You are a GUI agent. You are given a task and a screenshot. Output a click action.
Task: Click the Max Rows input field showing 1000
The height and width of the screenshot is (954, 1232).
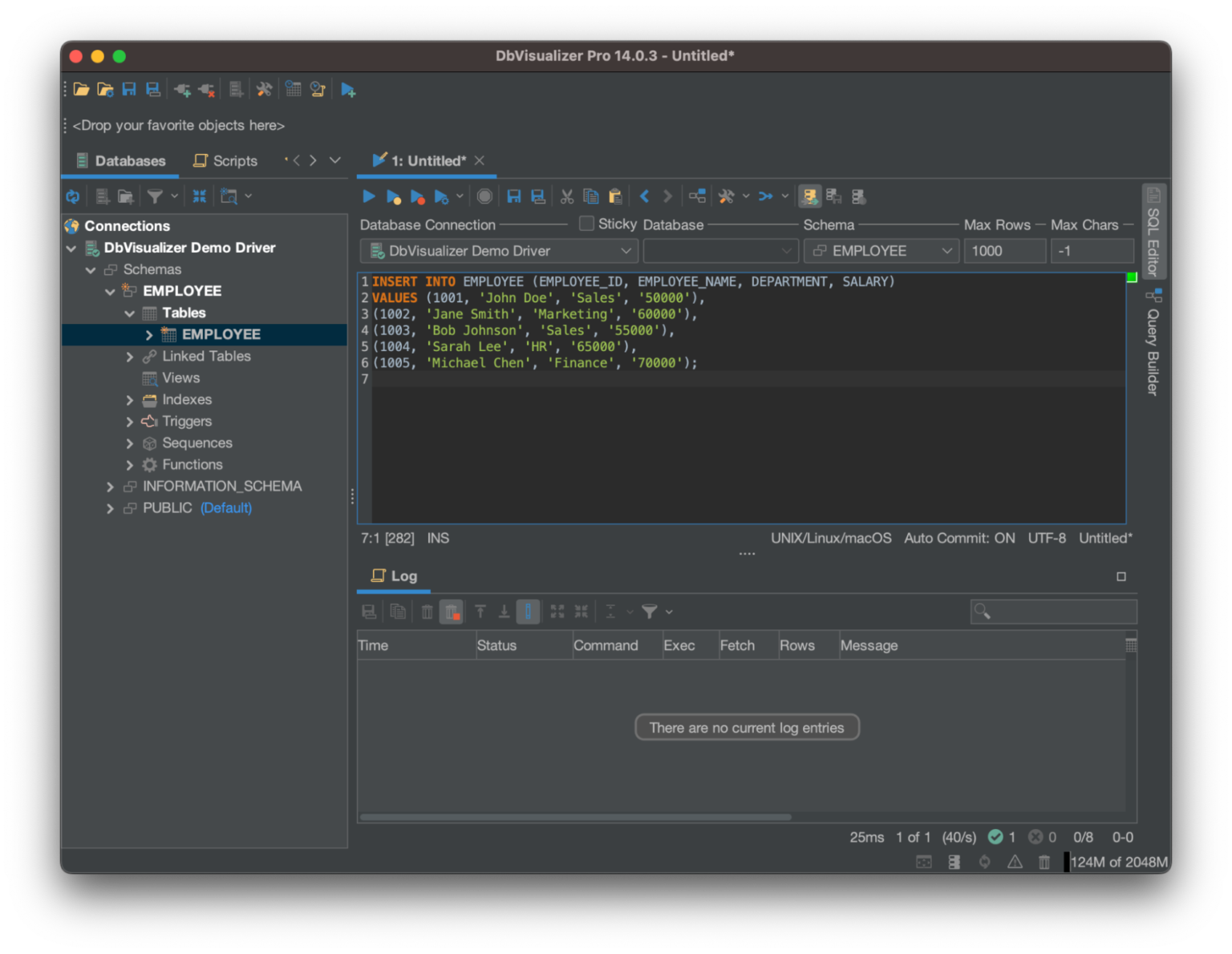[1005, 250]
